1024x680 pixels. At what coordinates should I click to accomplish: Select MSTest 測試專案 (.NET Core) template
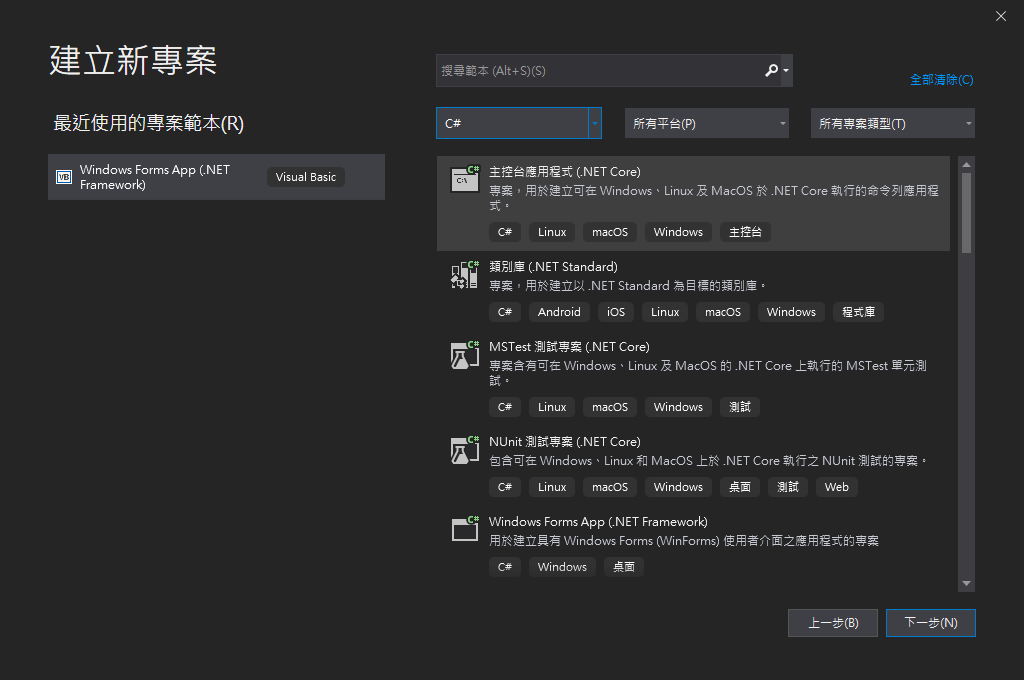click(693, 378)
